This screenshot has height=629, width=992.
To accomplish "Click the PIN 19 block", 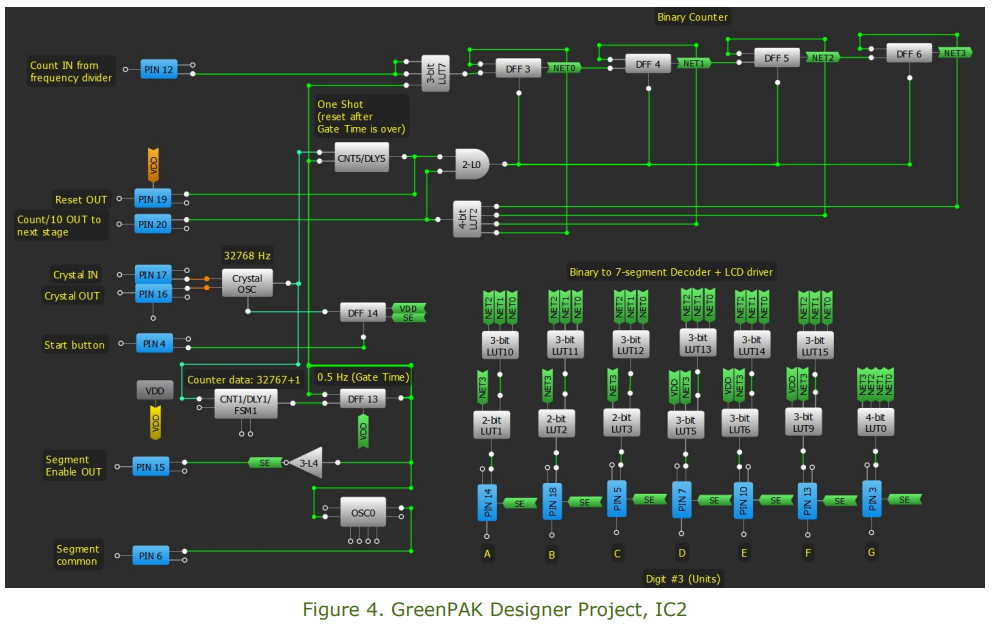I will coord(152,199).
